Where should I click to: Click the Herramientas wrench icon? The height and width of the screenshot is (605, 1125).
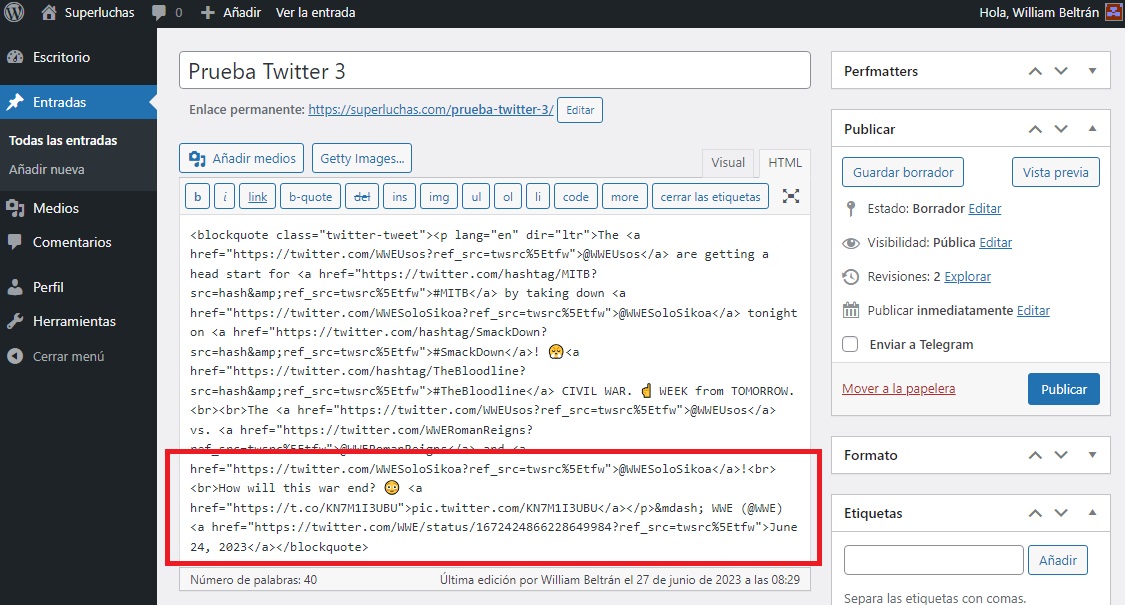pyautogui.click(x=15, y=322)
